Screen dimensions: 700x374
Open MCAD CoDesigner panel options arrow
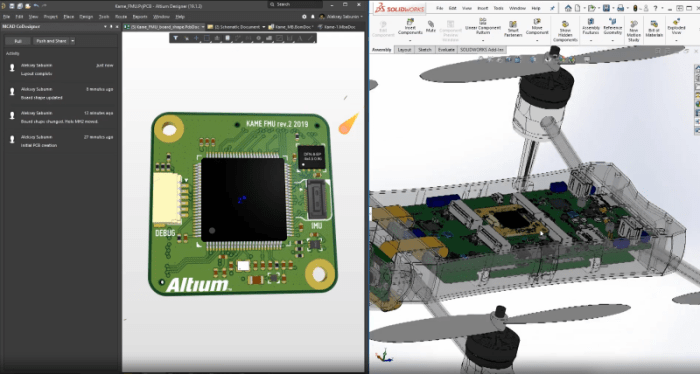105,27
